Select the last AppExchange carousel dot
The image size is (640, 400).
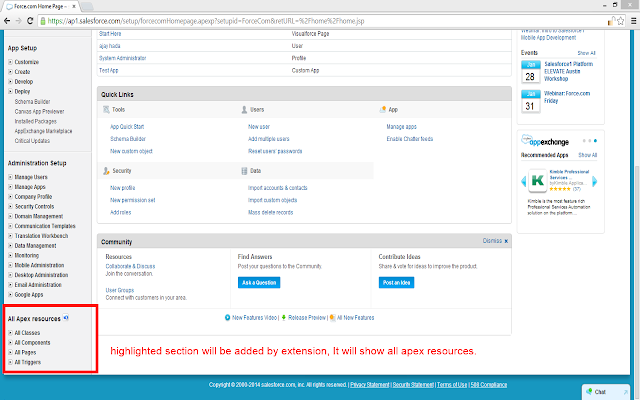click(596, 141)
